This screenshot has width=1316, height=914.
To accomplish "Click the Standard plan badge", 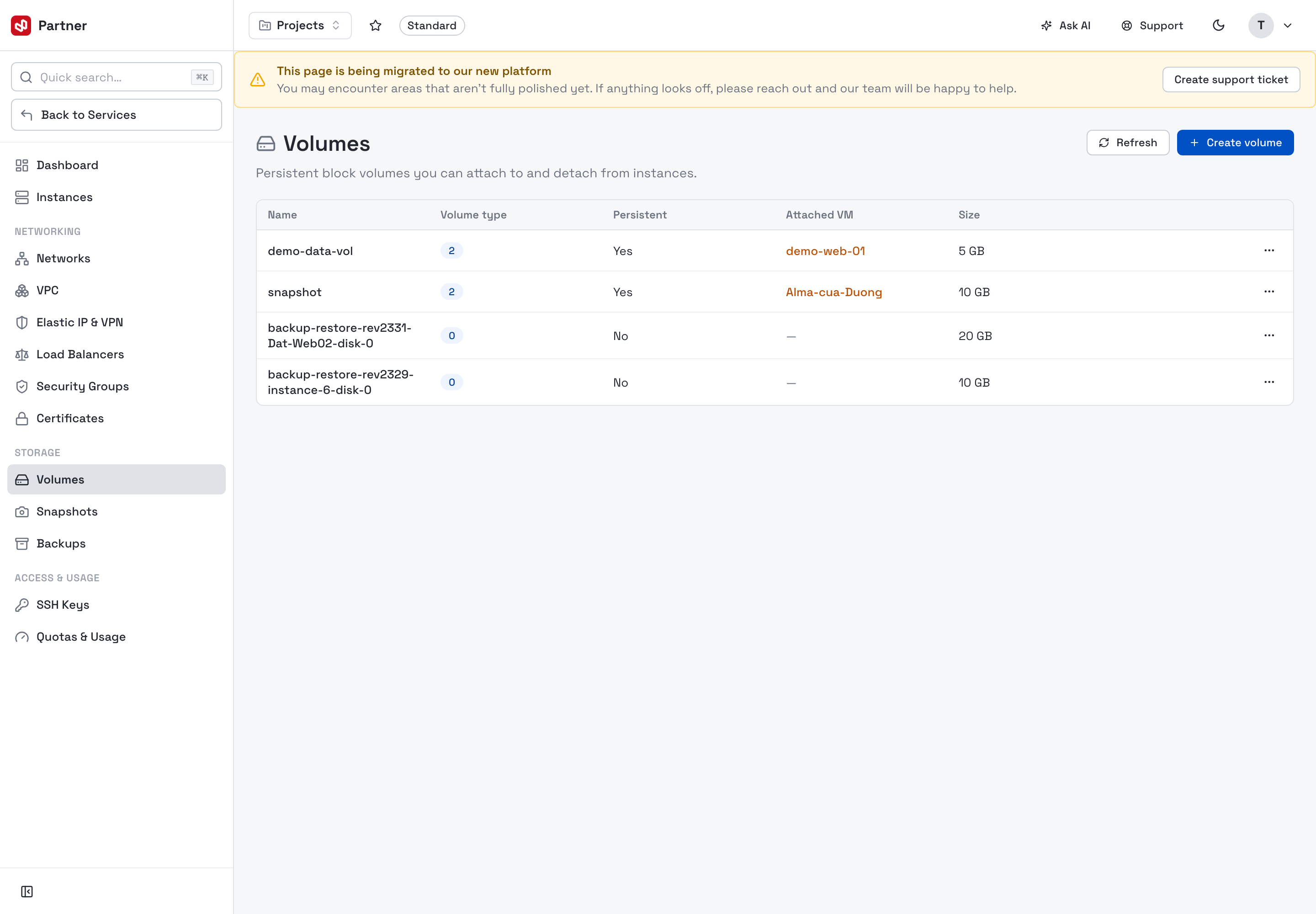I will 432,25.
